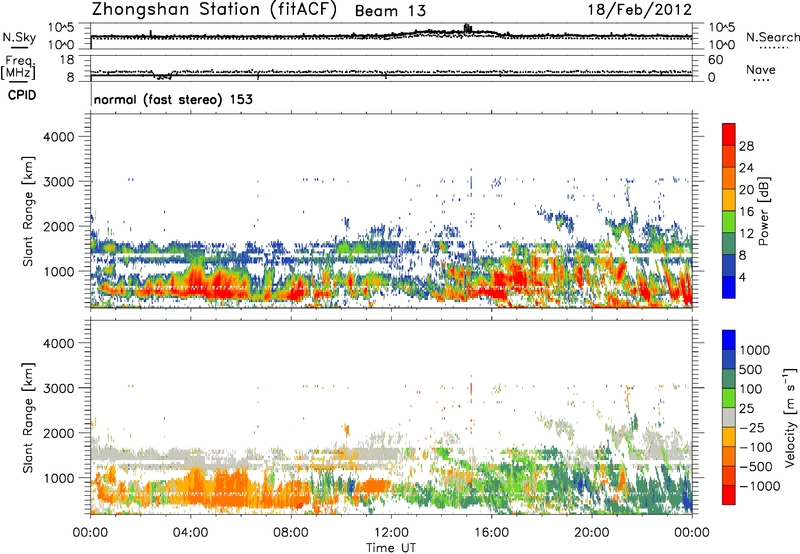The height and width of the screenshot is (554, 800).
Task: Click the noise spike near 15:00 in sky-noise panel
Action: (x=467, y=28)
